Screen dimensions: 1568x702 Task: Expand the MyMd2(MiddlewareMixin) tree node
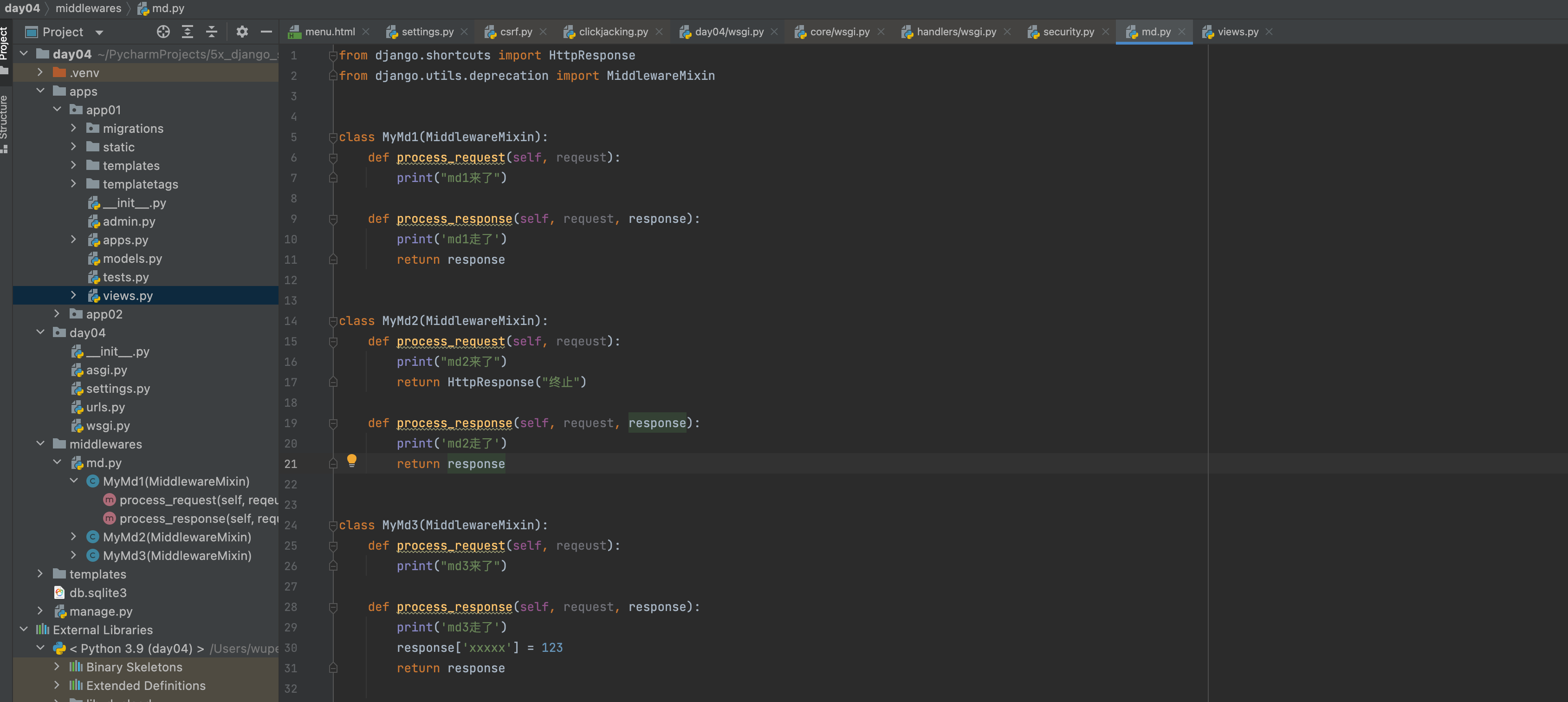(74, 537)
